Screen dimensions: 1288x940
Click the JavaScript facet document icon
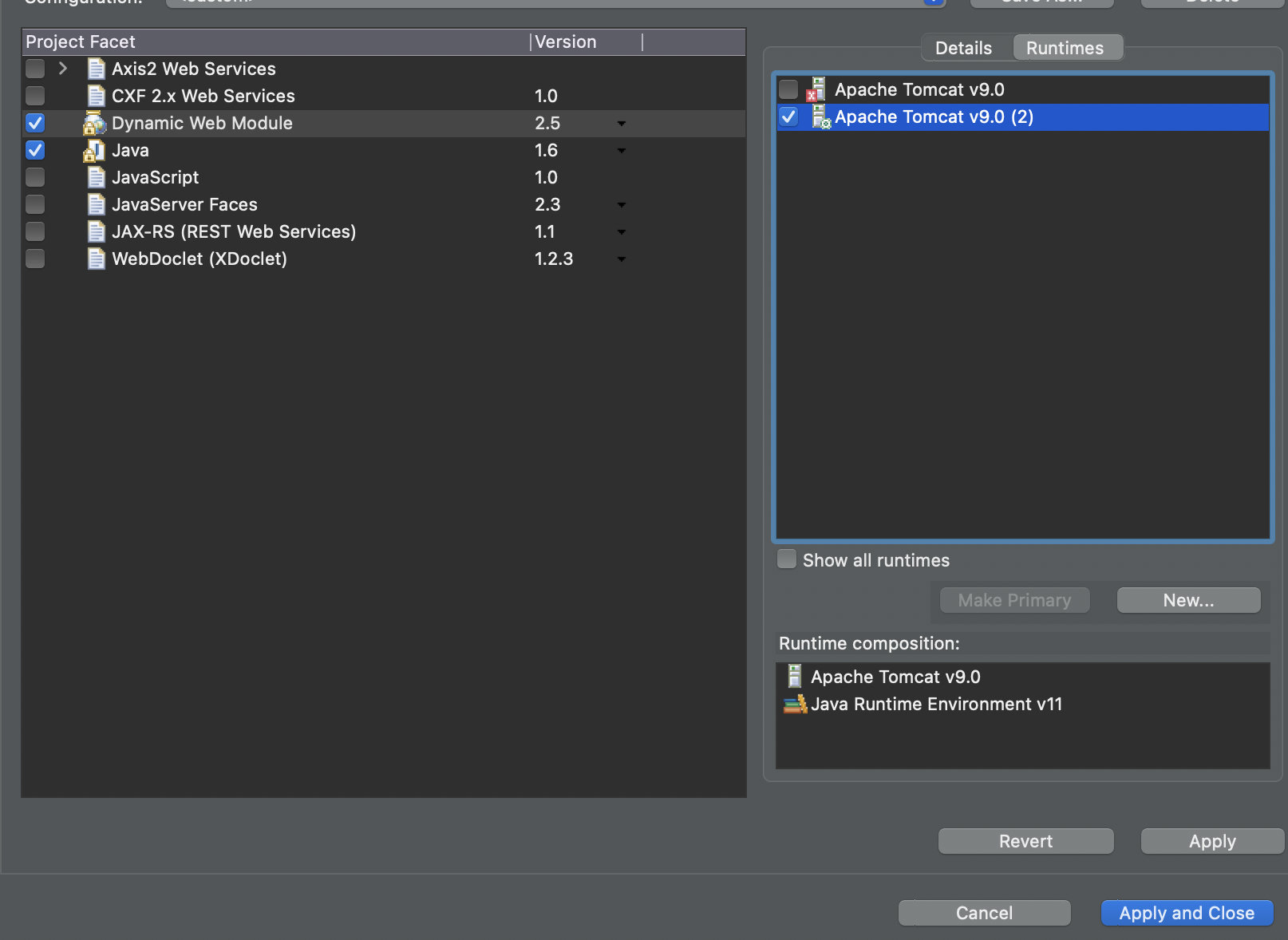click(96, 177)
